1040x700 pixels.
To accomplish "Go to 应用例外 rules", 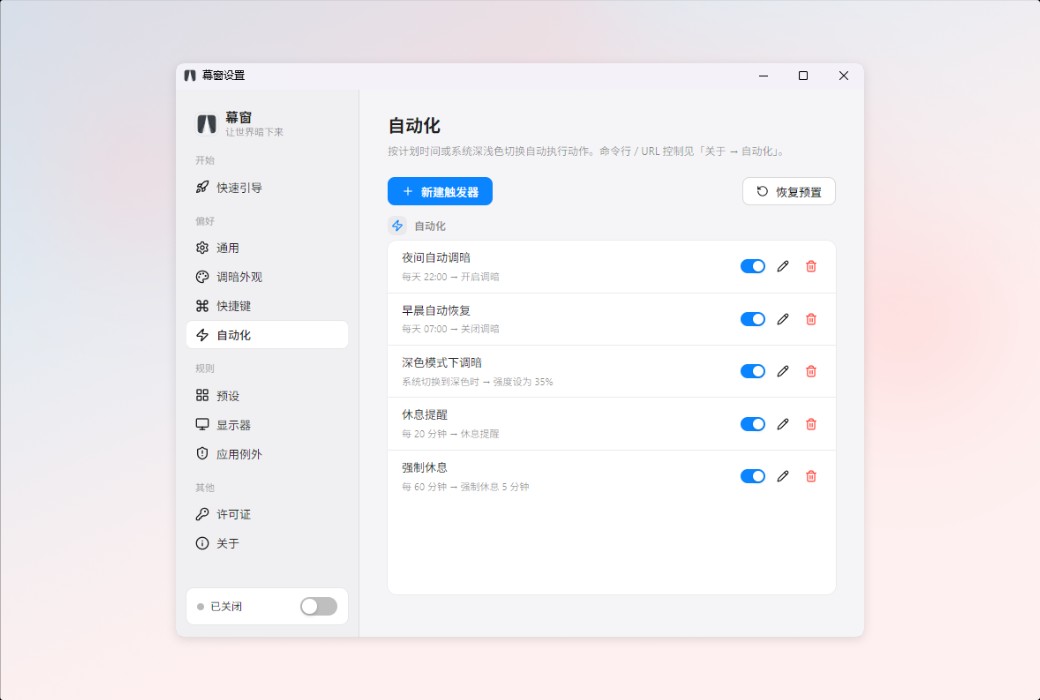I will [267, 454].
